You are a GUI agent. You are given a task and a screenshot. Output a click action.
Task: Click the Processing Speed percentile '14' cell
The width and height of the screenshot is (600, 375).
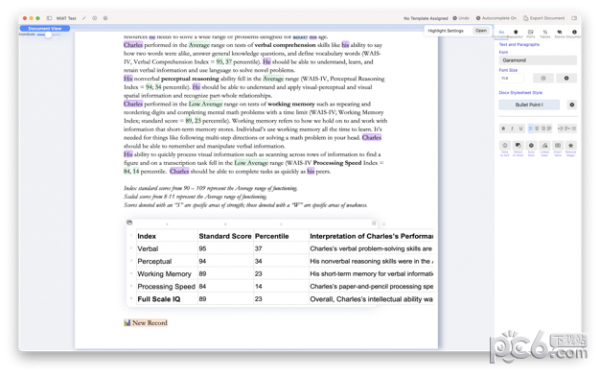coord(281,287)
